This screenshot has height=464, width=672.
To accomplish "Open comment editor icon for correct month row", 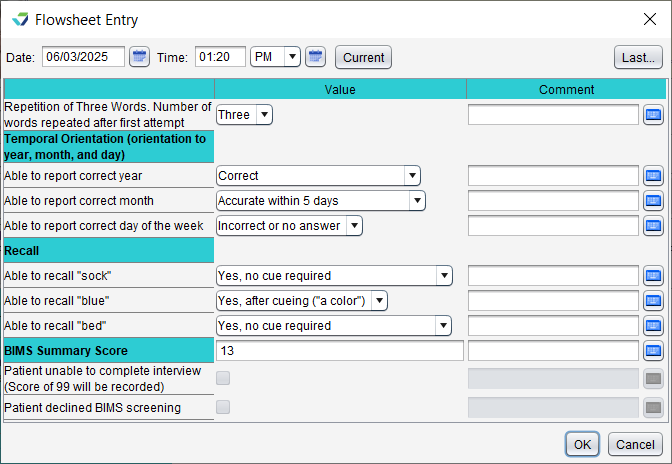I will 653,201.
